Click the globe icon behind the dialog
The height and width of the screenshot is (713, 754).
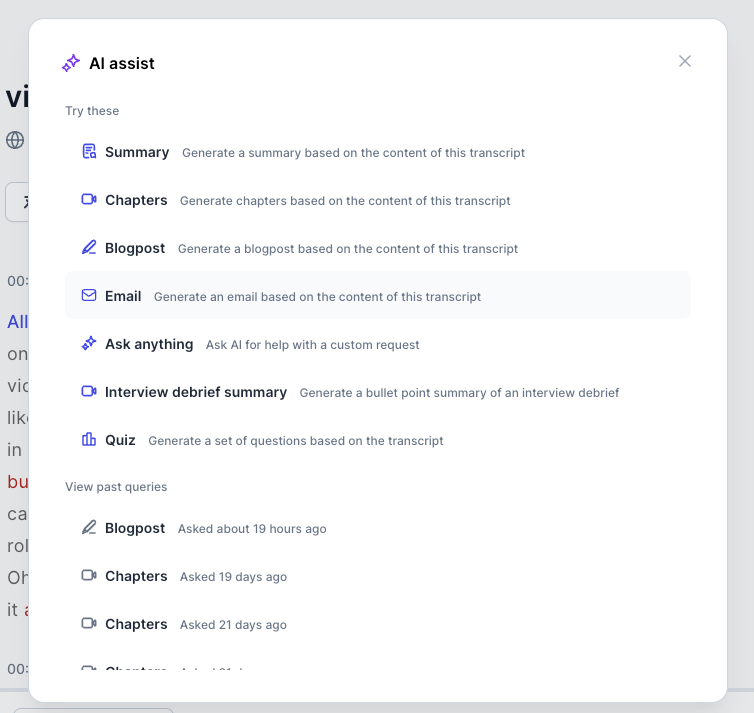[x=15, y=140]
